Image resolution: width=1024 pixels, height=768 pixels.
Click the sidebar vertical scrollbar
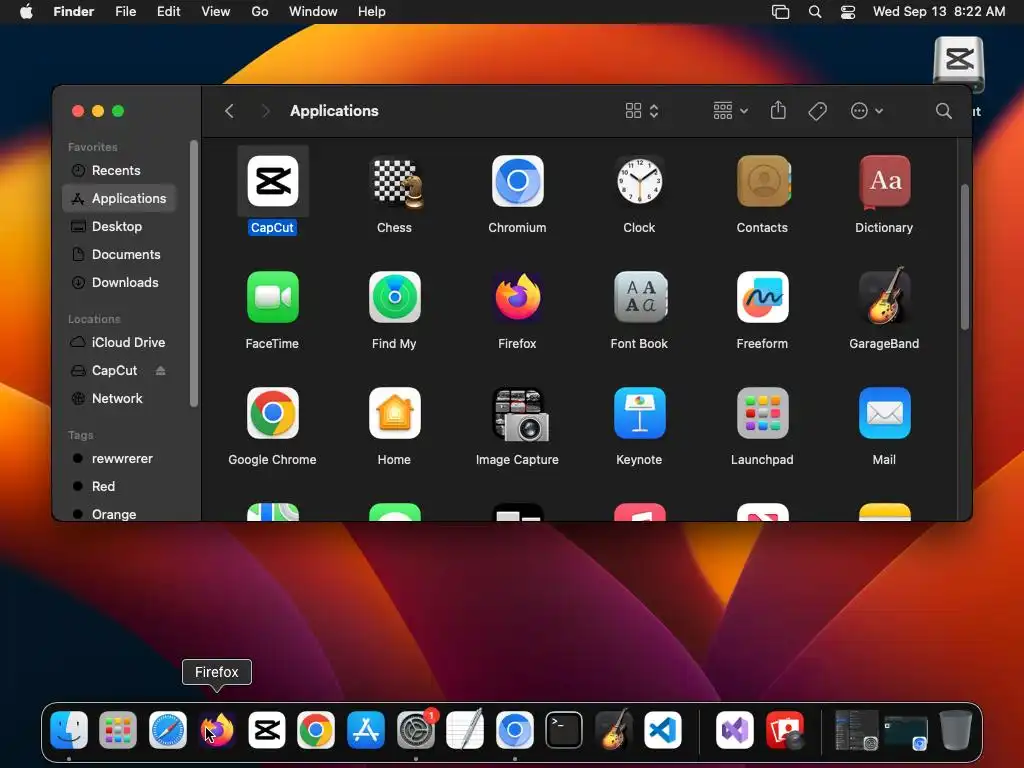[193, 274]
